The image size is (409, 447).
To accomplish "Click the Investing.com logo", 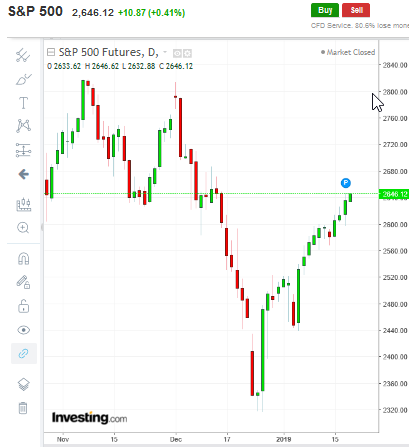I will click(89, 418).
